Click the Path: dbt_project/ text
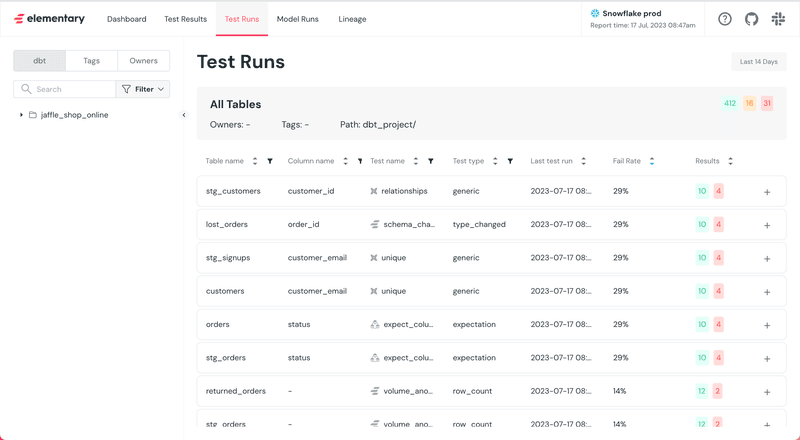The width and height of the screenshot is (800, 440). click(378, 125)
